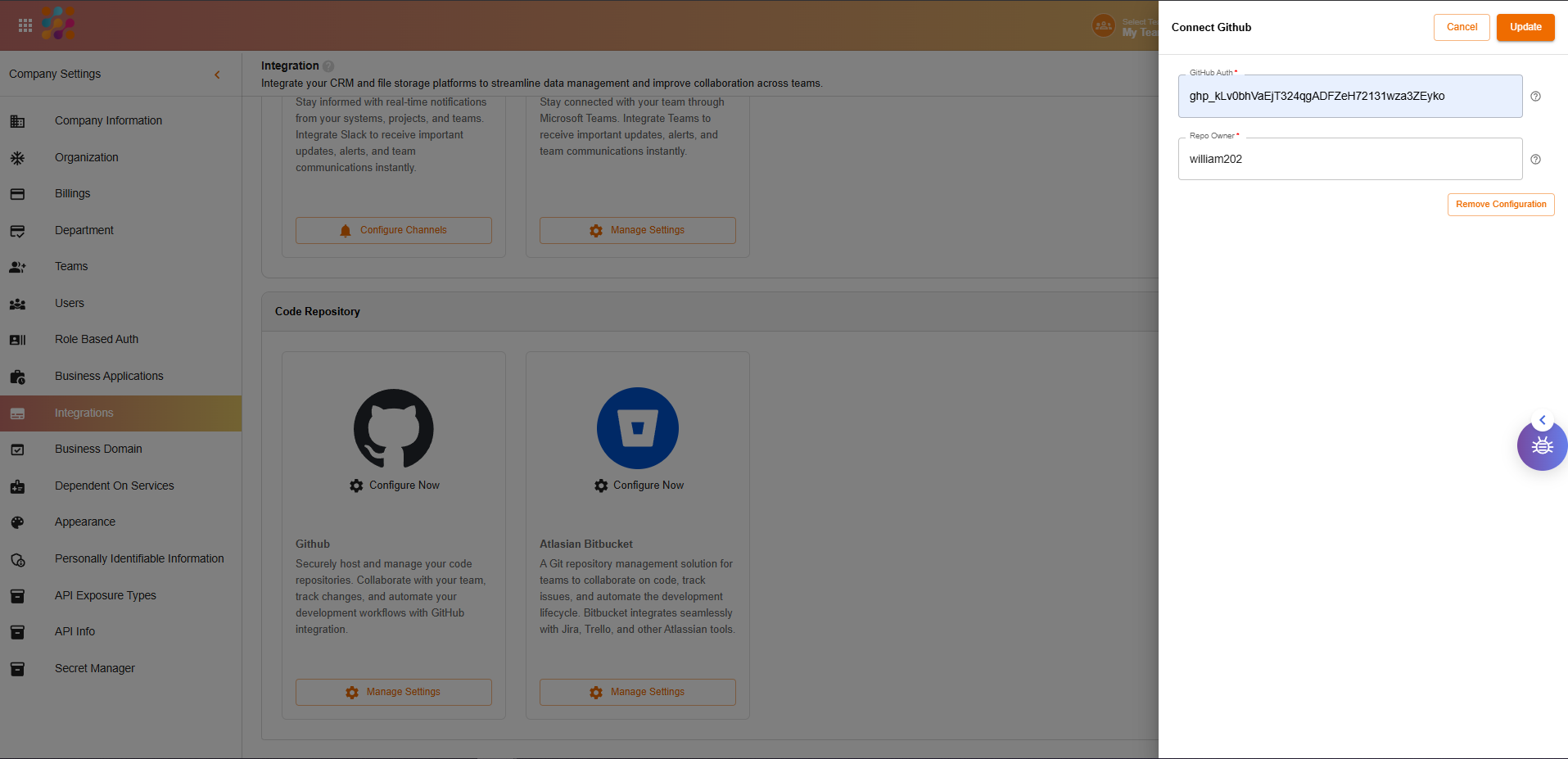Click the apps grid launcher icon
This screenshot has width=1568, height=759.
[25, 25]
